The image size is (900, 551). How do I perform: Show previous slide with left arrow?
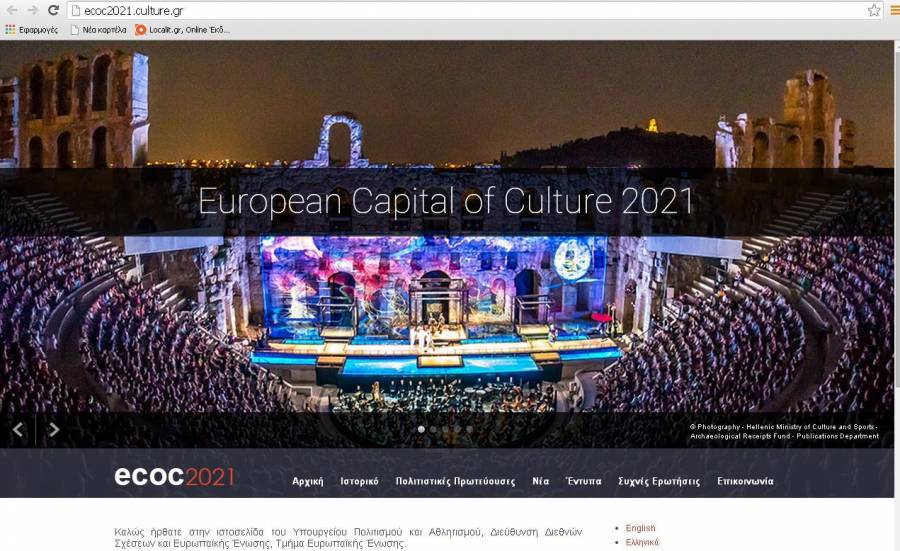(18, 430)
